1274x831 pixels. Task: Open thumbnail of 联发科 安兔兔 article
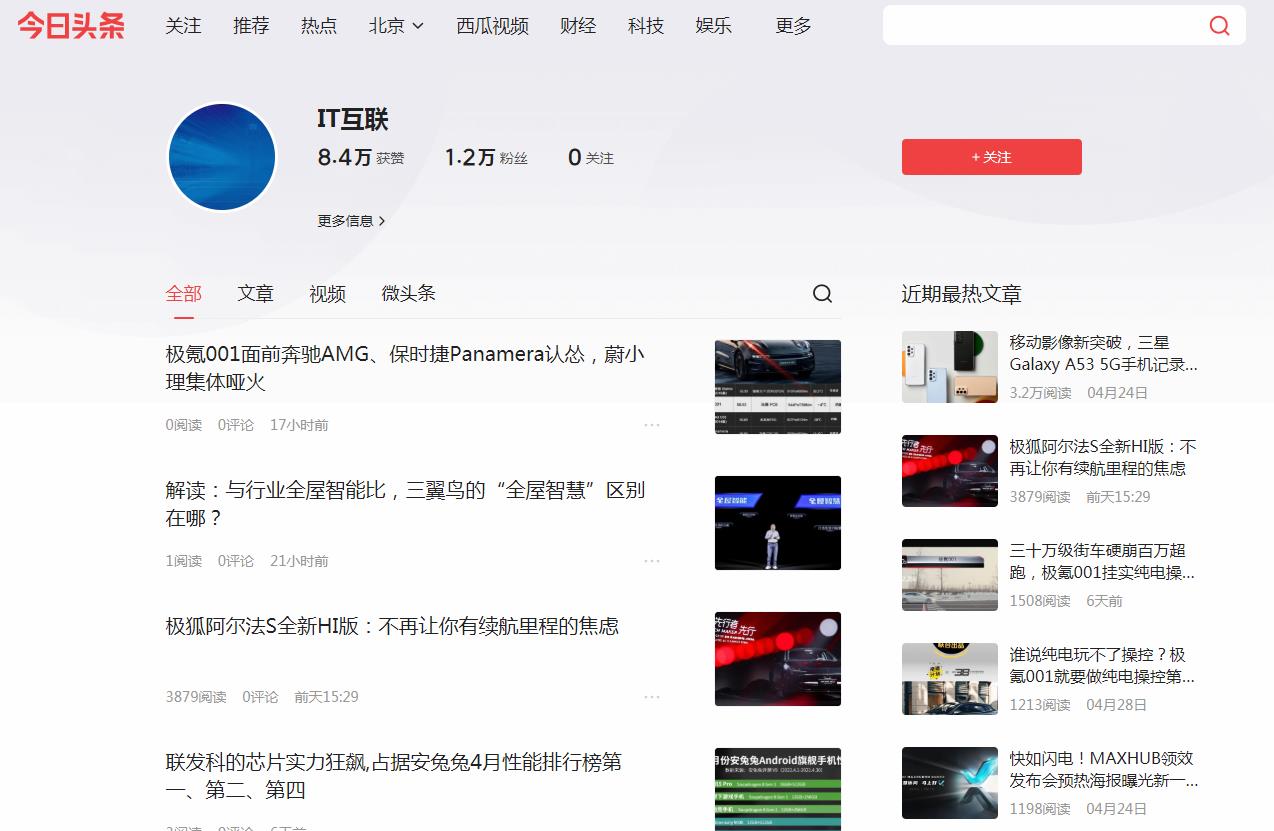[778, 789]
